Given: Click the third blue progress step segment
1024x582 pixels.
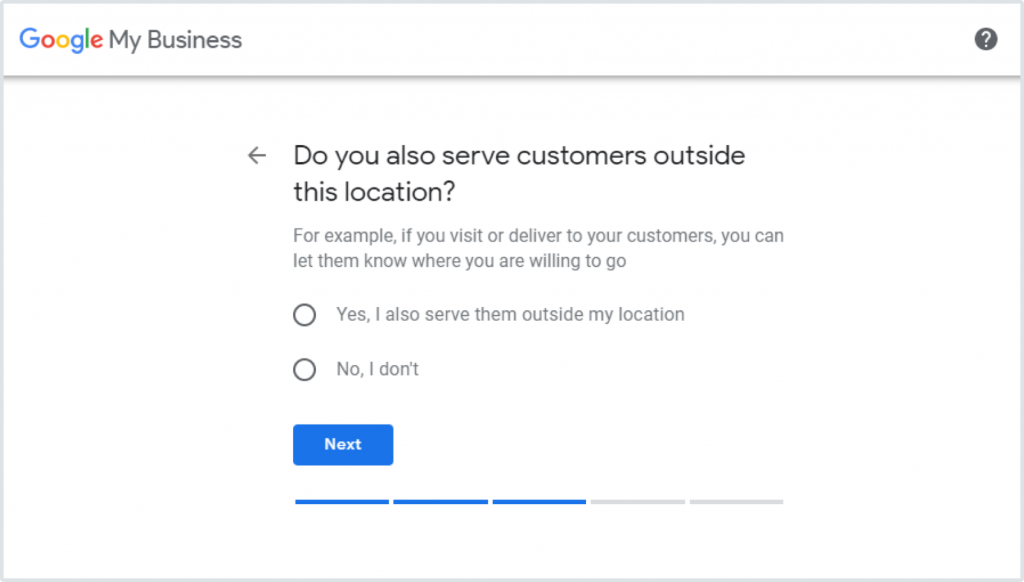Looking at the screenshot, I should click(539, 501).
